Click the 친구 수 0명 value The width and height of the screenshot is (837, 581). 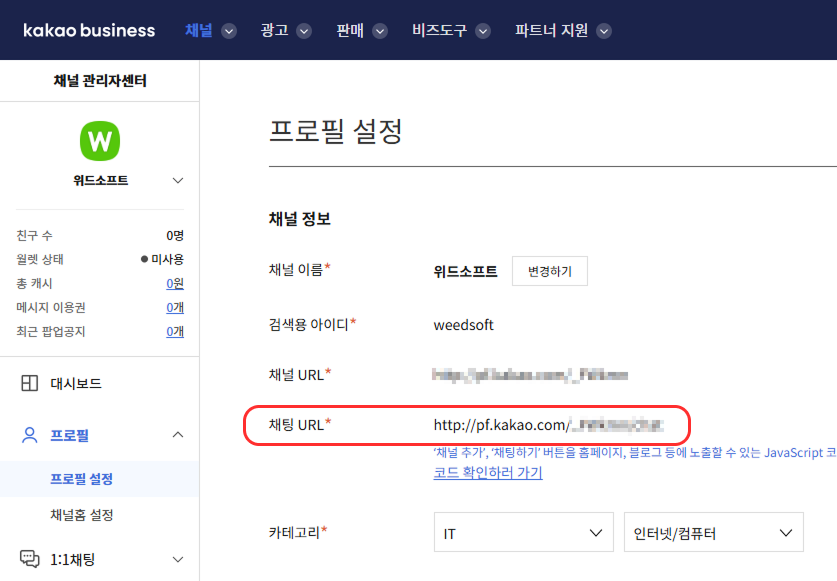[175, 235]
